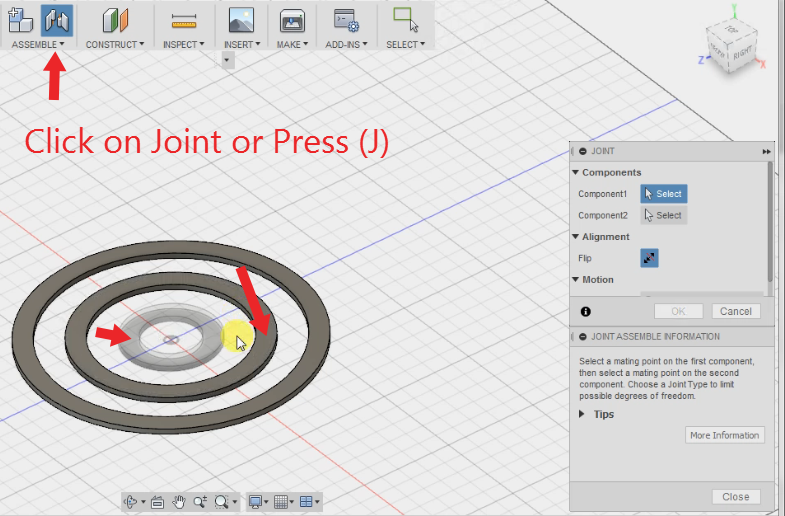The height and width of the screenshot is (516, 785).
Task: Click the Component2 Select button
Action: [x=663, y=215]
